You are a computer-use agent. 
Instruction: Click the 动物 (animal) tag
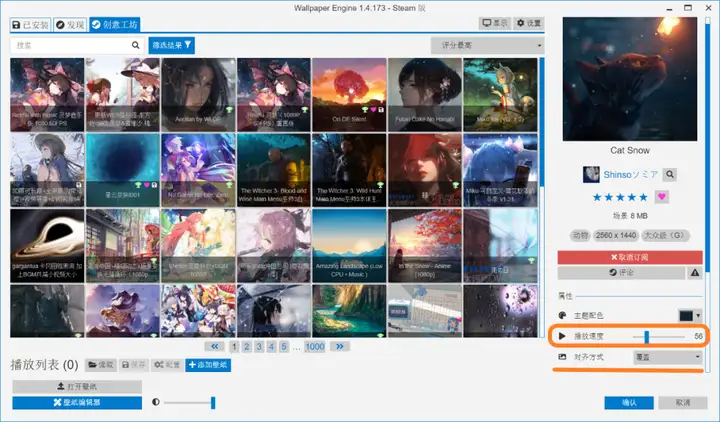[x=580, y=236]
